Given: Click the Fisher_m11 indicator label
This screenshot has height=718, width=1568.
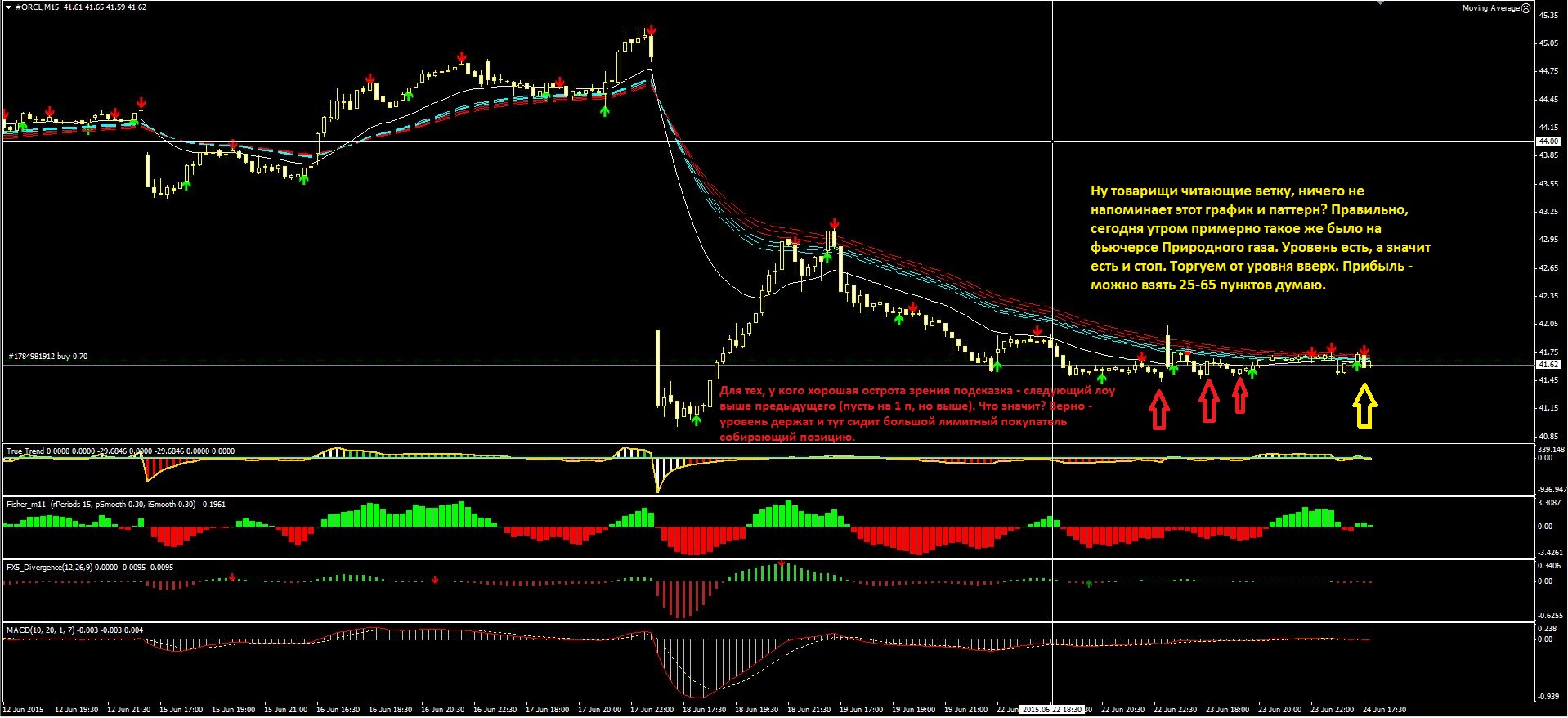Looking at the screenshot, I should pos(26,505).
